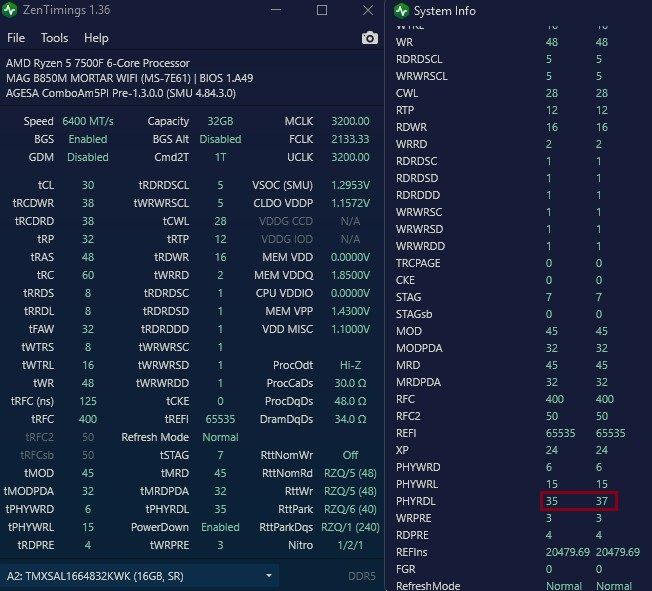Click the AMD Ryzen 5 7500F processor name
652x591 pixels.
[x=98, y=63]
